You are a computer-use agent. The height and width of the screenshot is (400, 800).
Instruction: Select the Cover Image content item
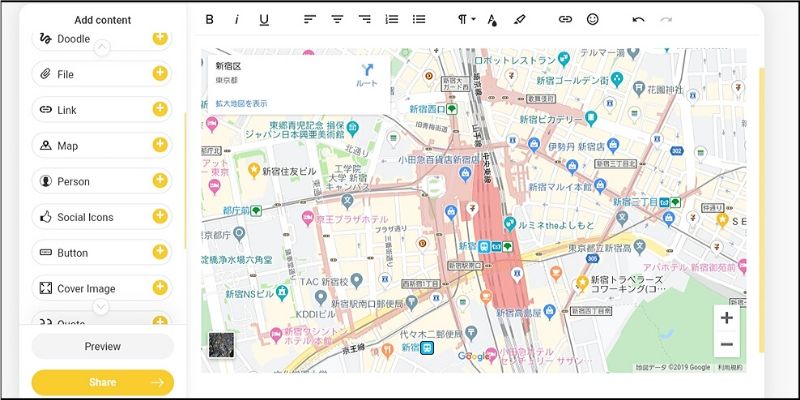click(102, 288)
